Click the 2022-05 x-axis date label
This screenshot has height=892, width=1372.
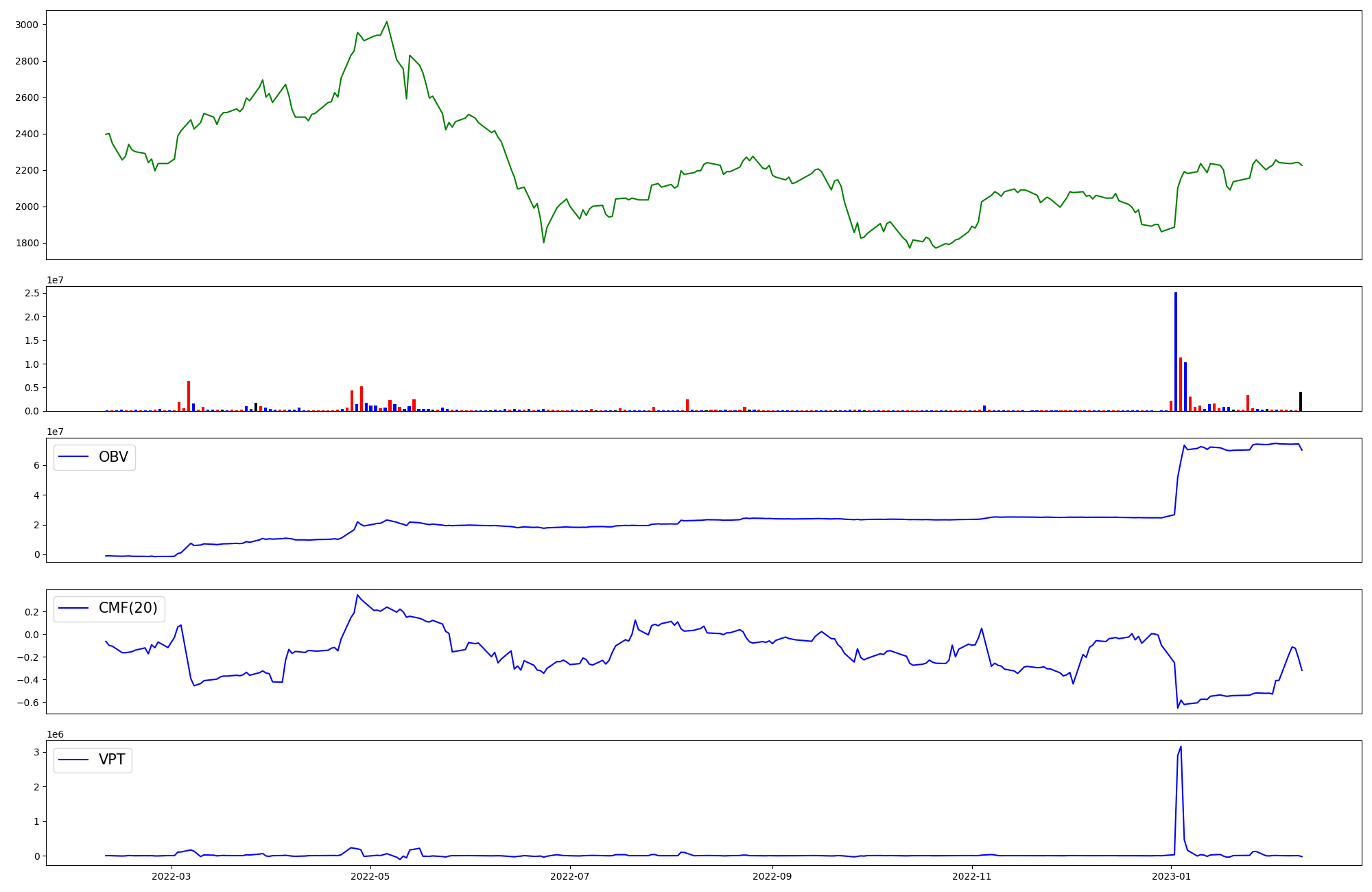370,876
